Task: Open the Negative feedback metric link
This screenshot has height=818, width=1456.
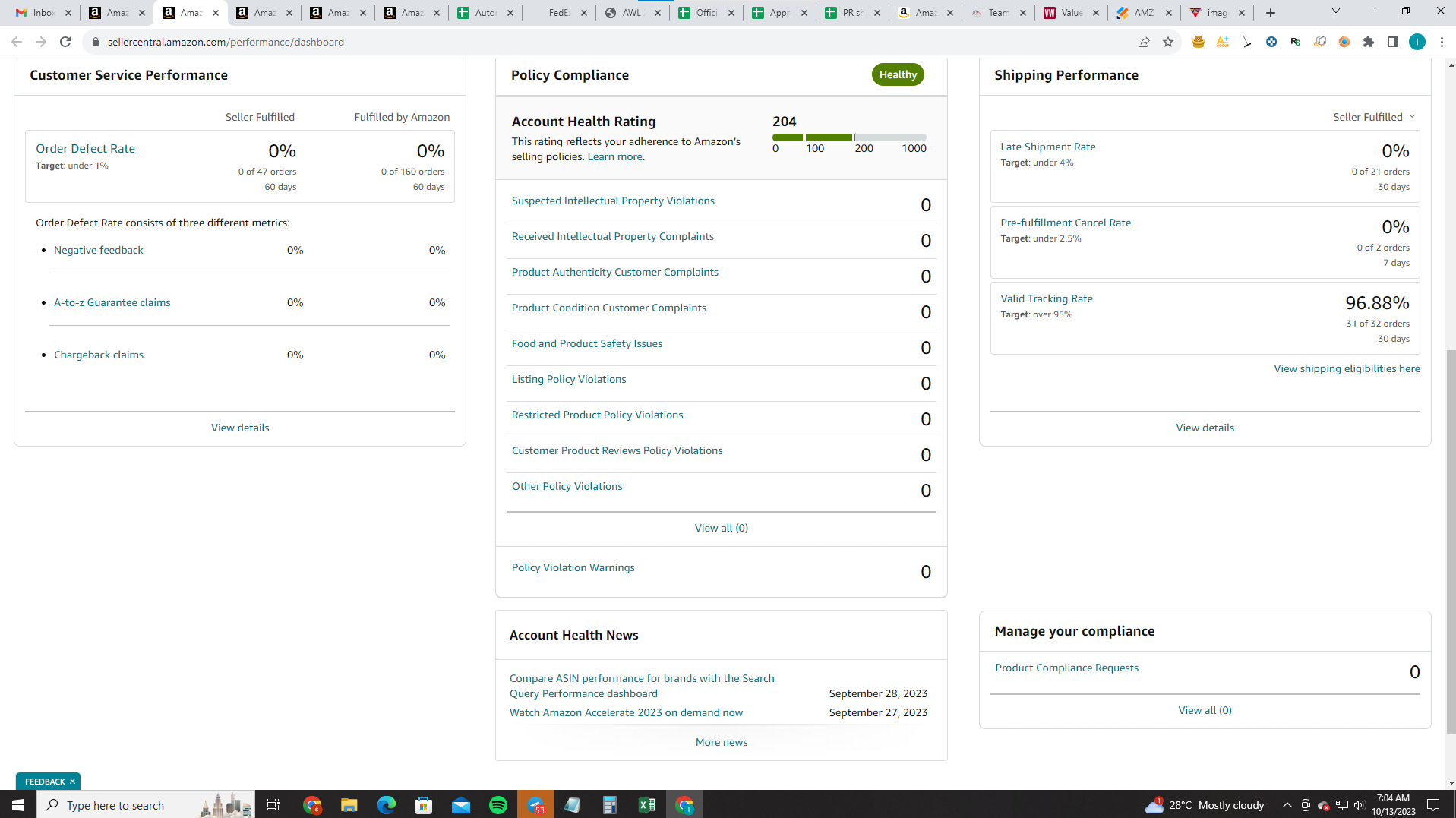Action: point(98,250)
